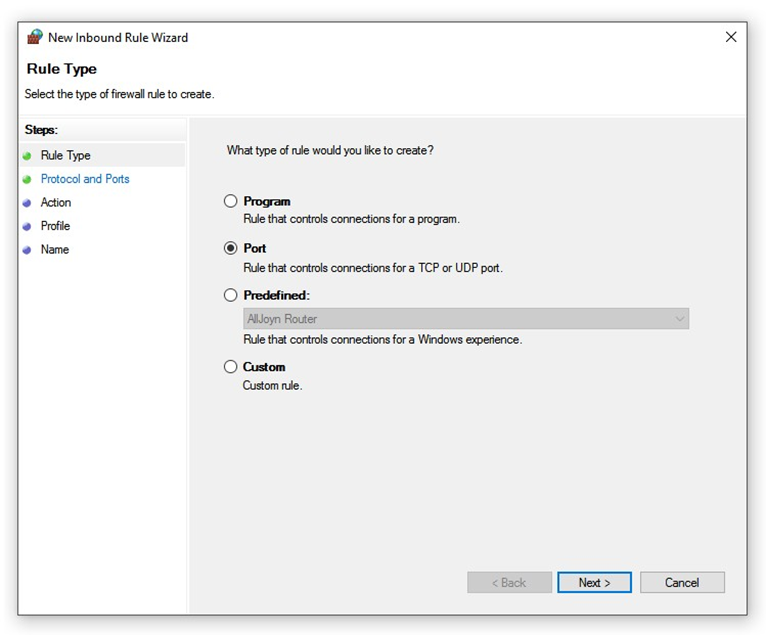
Task: Open the AllJoyn Router predefined dropdown
Action: [466, 318]
